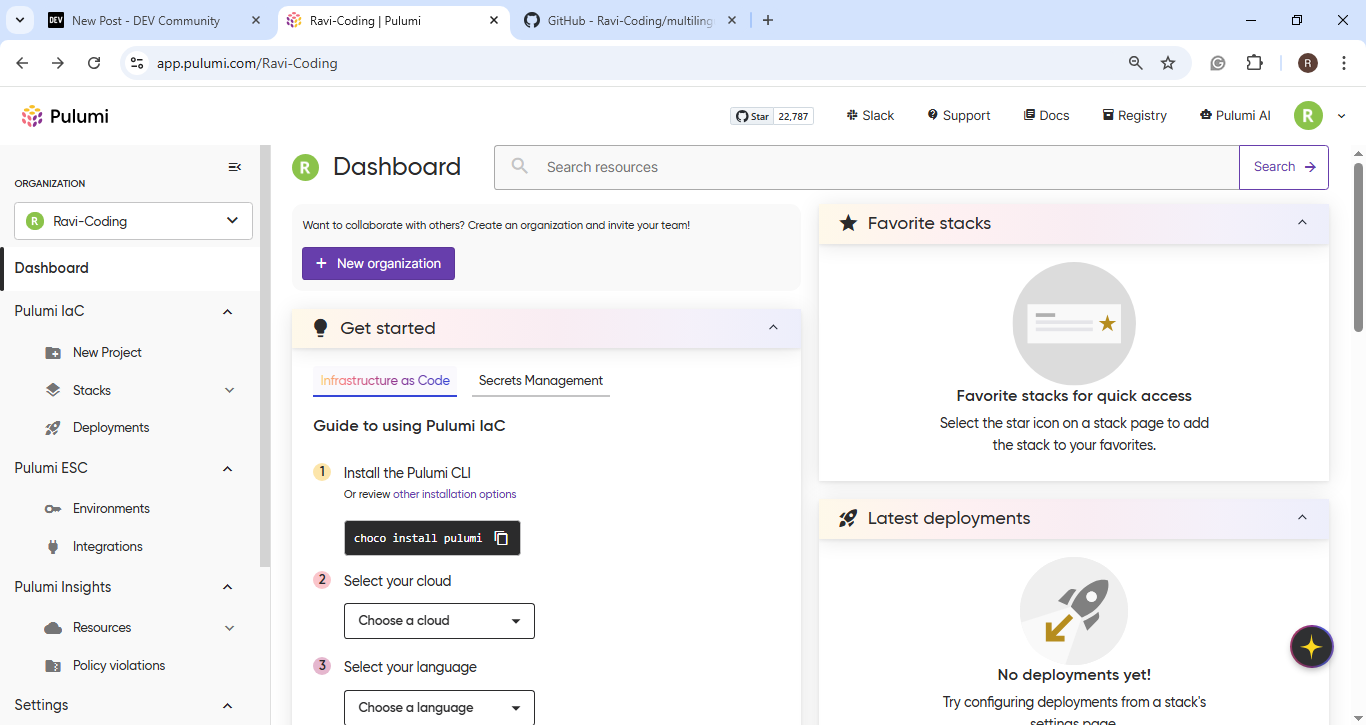Open Deployments in the sidebar
The height and width of the screenshot is (725, 1366).
111,428
